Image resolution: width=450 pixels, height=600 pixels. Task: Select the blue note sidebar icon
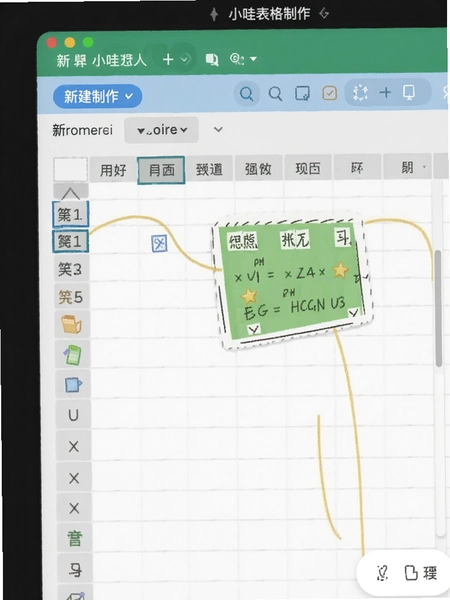tap(73, 385)
